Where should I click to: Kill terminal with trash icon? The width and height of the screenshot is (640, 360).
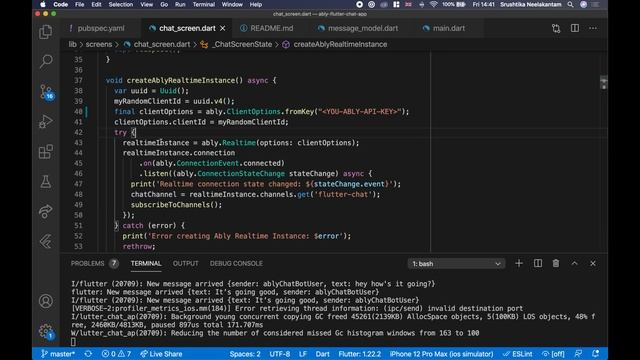[x=556, y=264]
